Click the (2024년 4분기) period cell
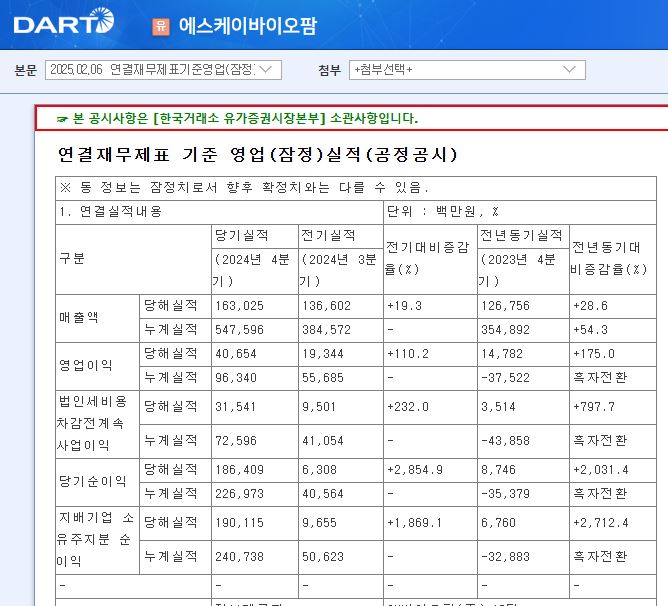 coord(255,271)
